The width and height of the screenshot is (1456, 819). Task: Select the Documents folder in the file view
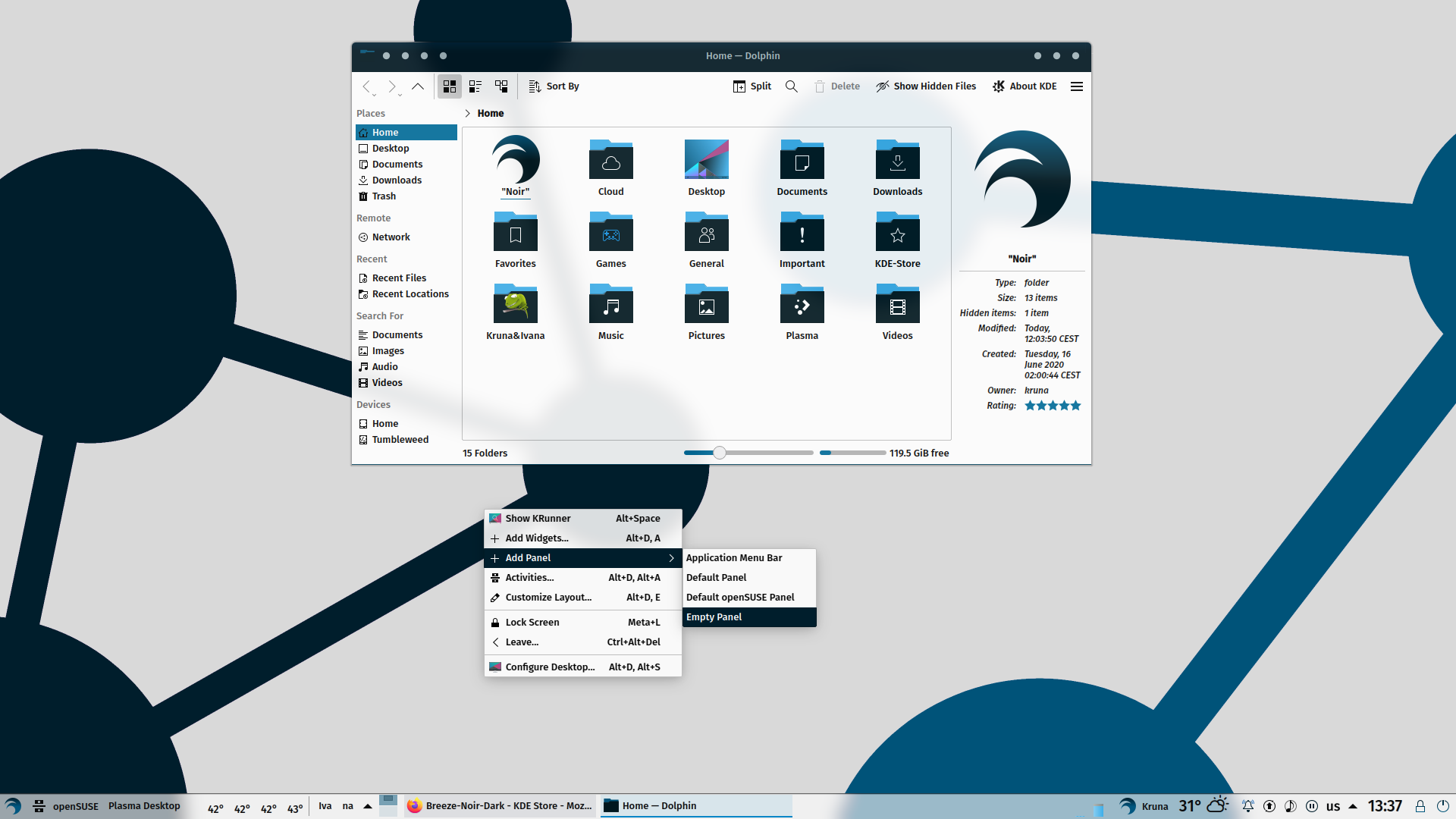coord(802,161)
